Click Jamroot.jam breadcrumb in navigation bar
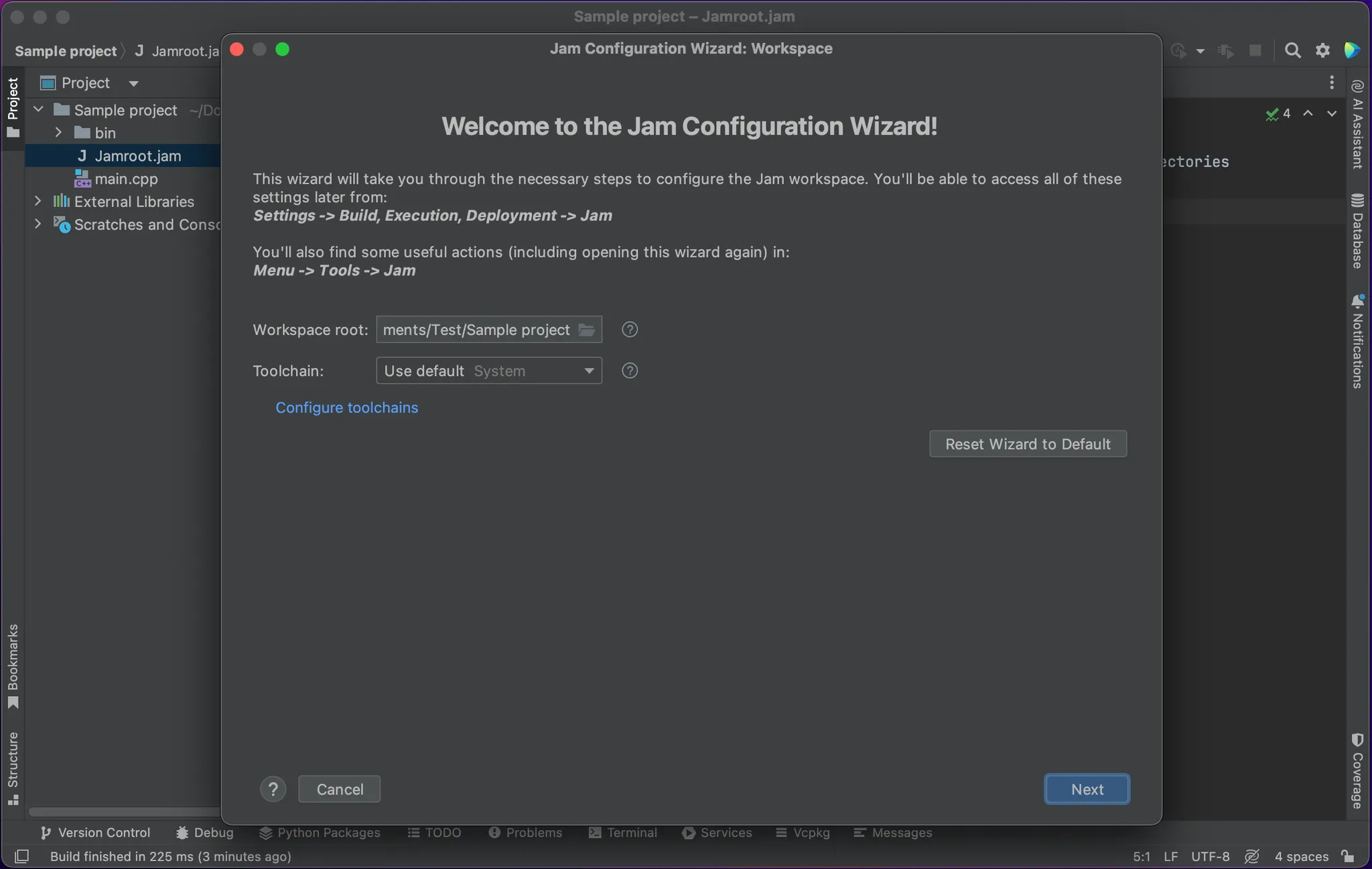1372x869 pixels. pyautogui.click(x=177, y=51)
